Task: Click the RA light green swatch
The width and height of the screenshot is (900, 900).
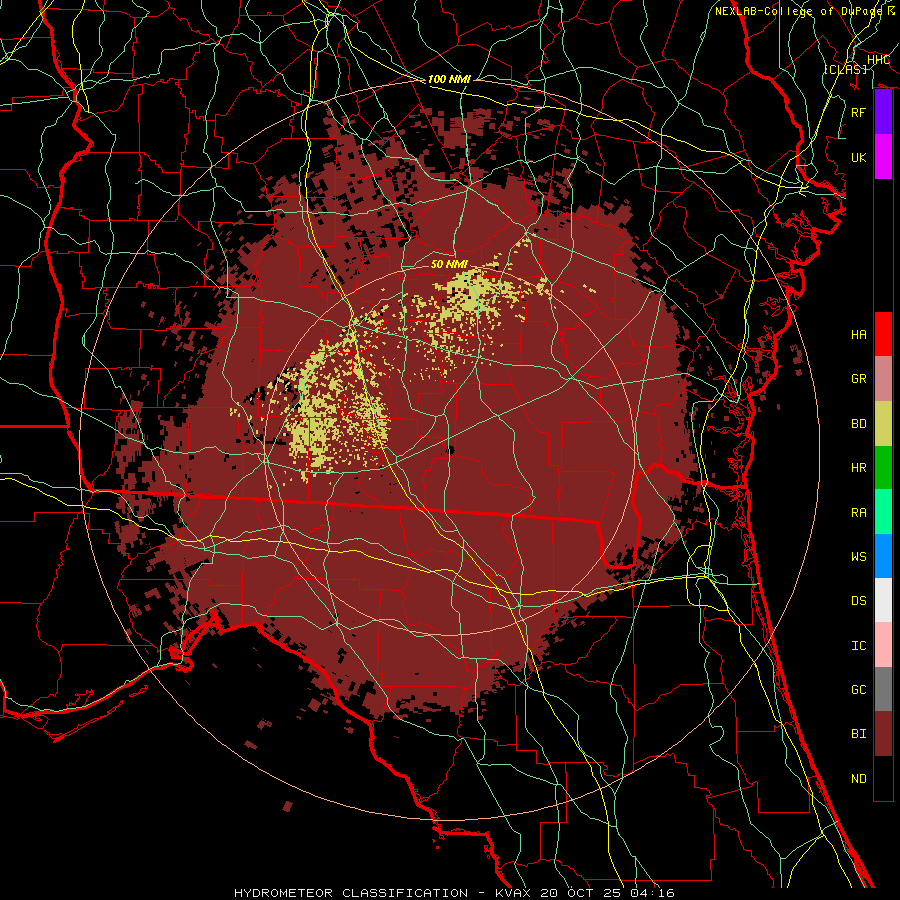Action: coord(883,512)
